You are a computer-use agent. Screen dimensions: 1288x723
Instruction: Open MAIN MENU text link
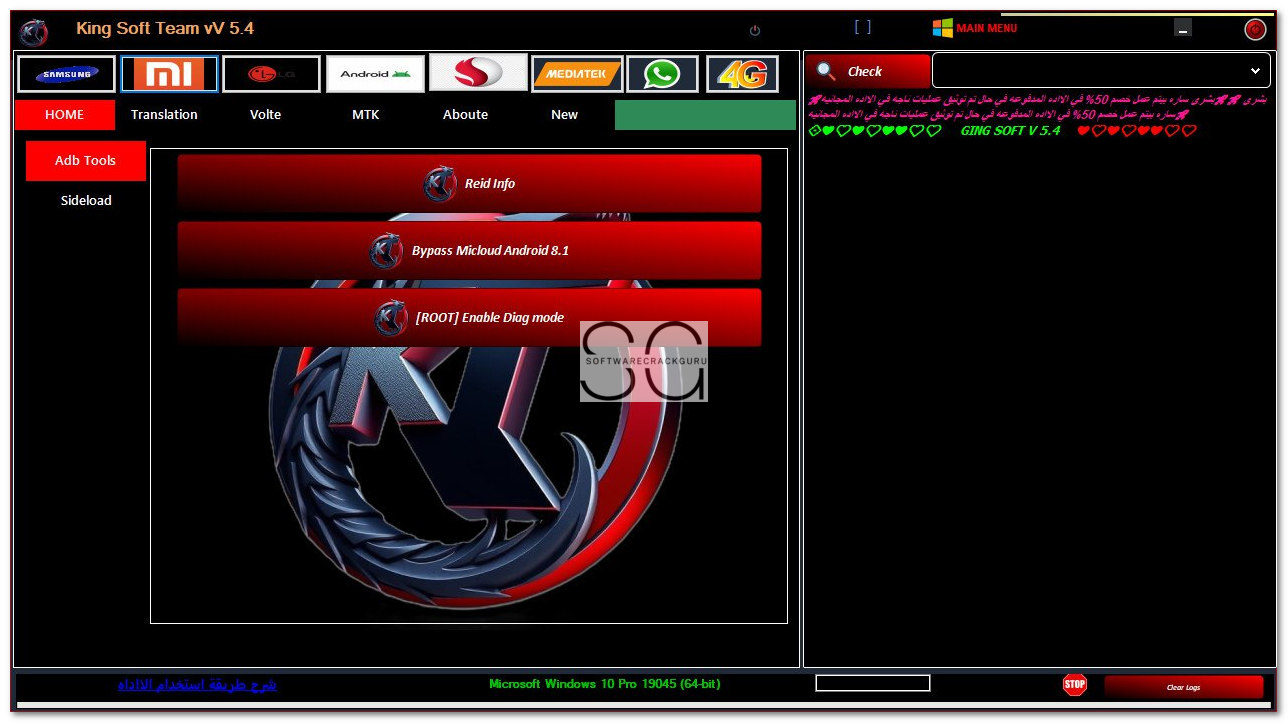point(986,28)
